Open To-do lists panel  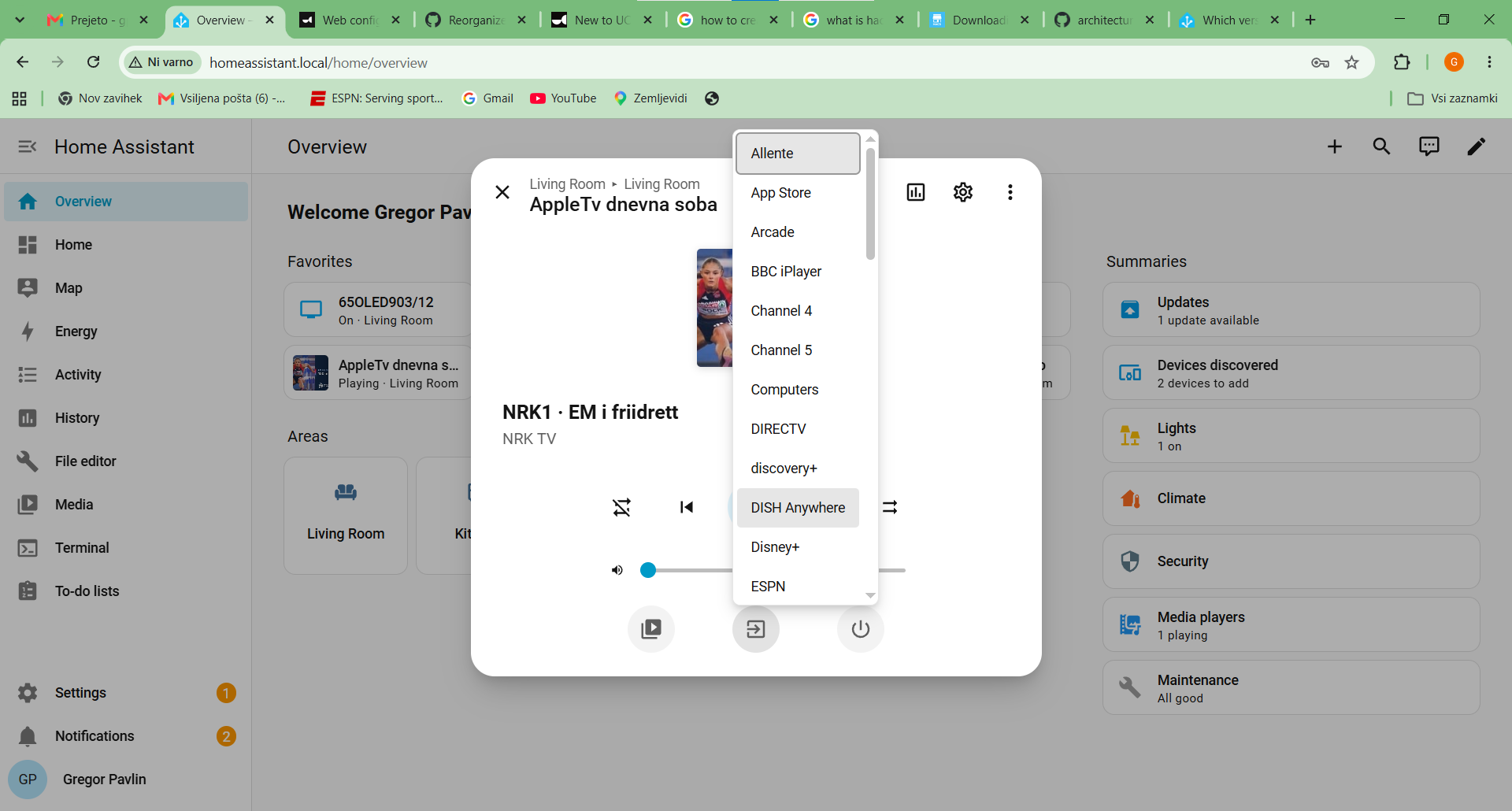[126, 591]
